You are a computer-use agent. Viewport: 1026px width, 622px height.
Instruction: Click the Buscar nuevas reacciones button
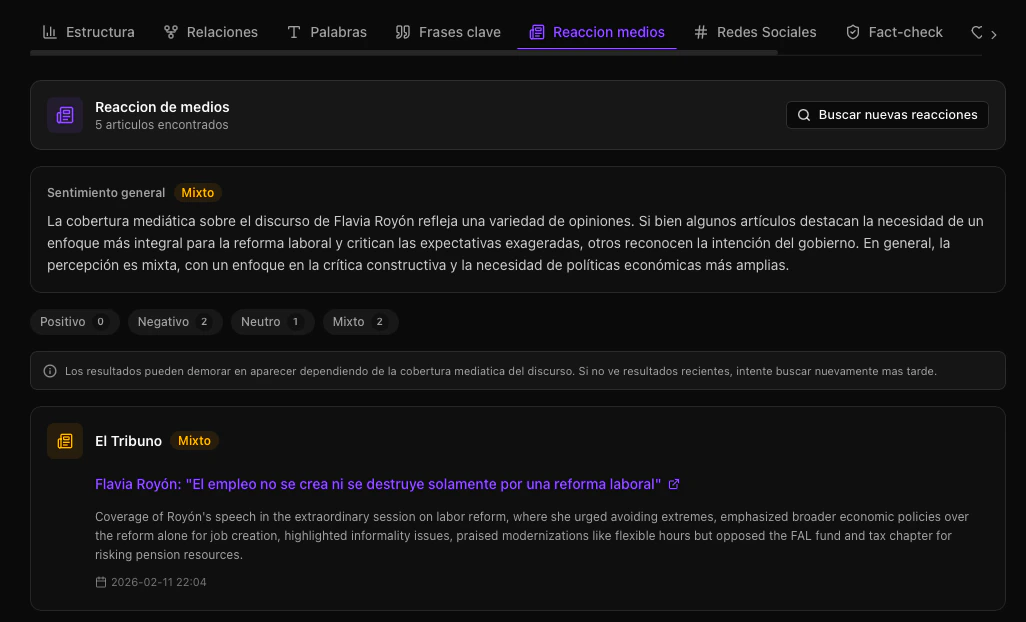tap(887, 114)
